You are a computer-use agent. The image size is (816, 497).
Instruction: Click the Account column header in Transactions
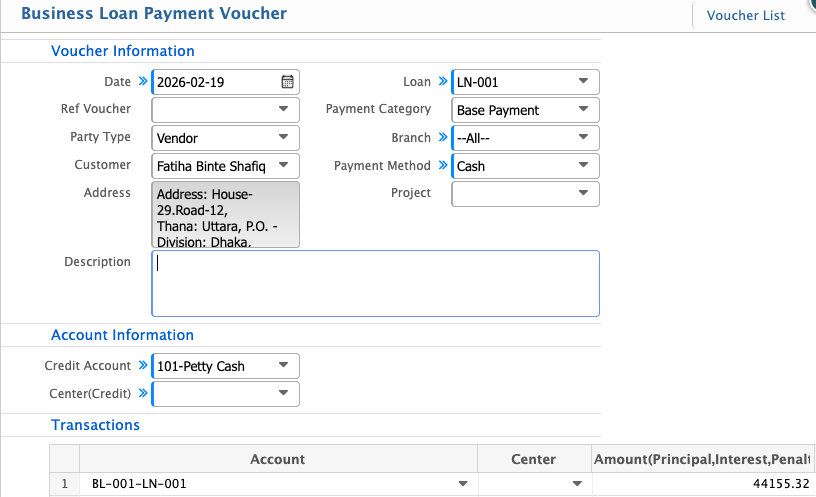[x=277, y=459]
